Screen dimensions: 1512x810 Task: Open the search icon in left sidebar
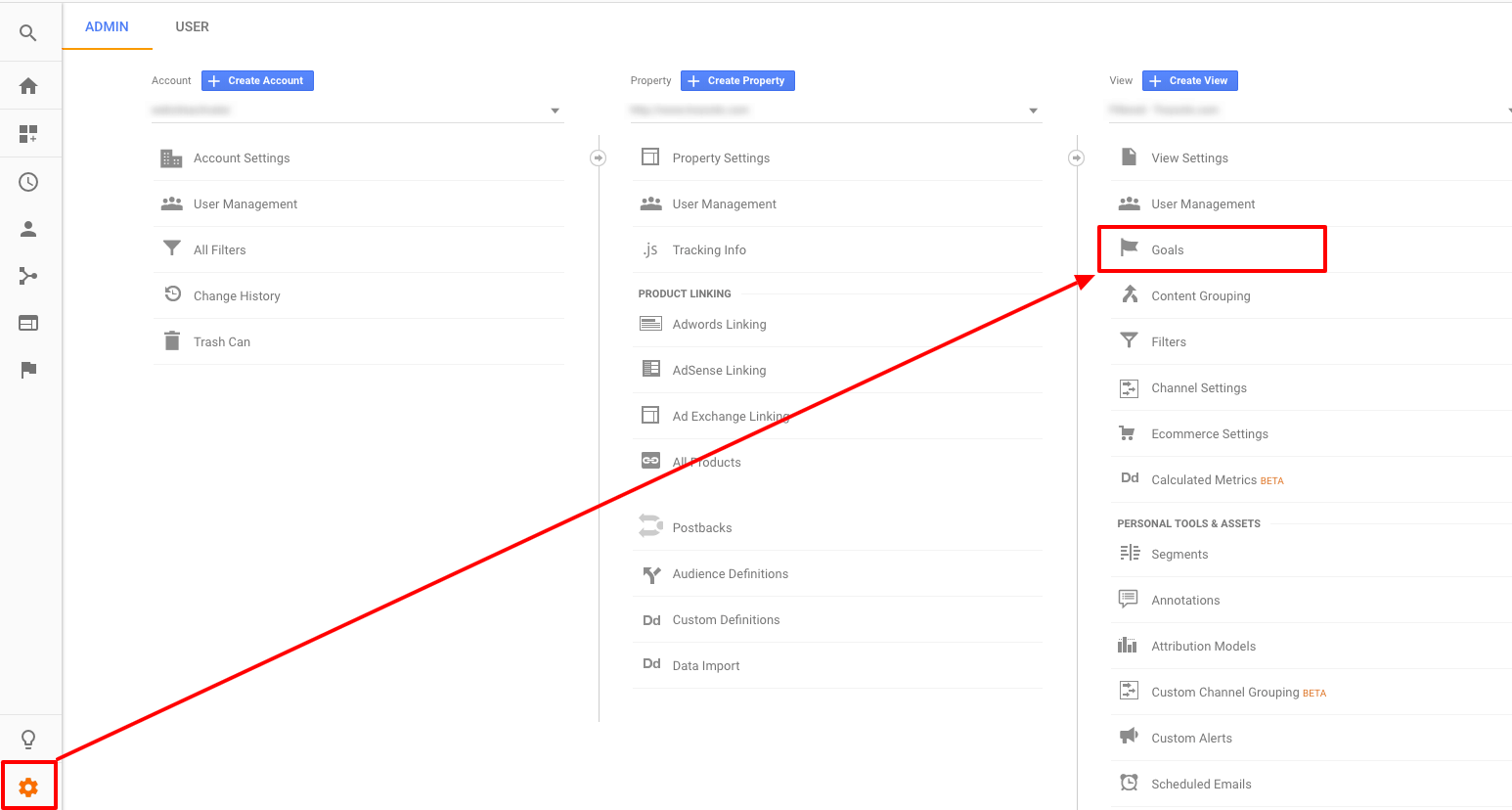click(x=29, y=31)
